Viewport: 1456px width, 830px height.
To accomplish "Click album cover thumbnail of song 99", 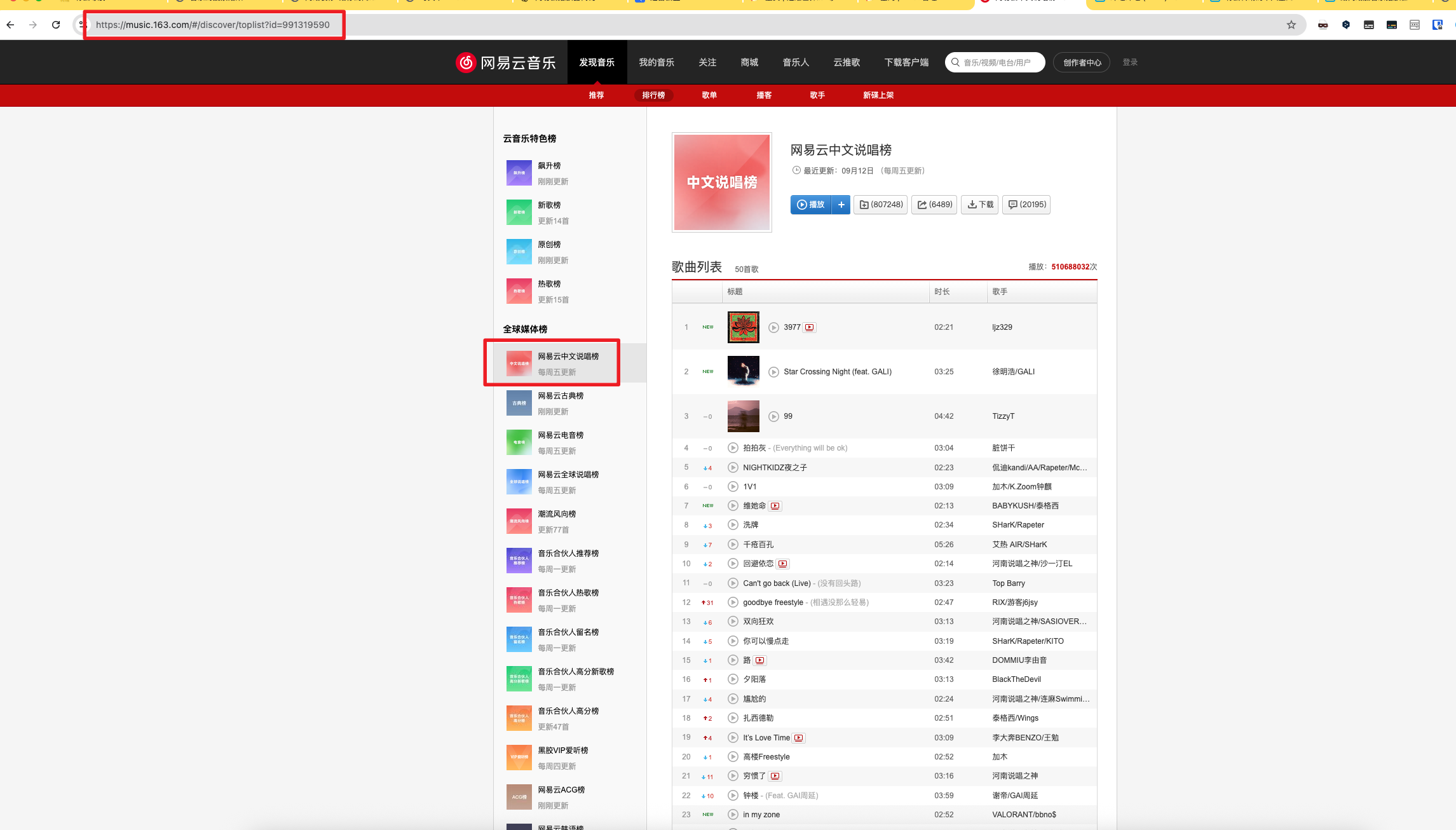I will click(743, 416).
